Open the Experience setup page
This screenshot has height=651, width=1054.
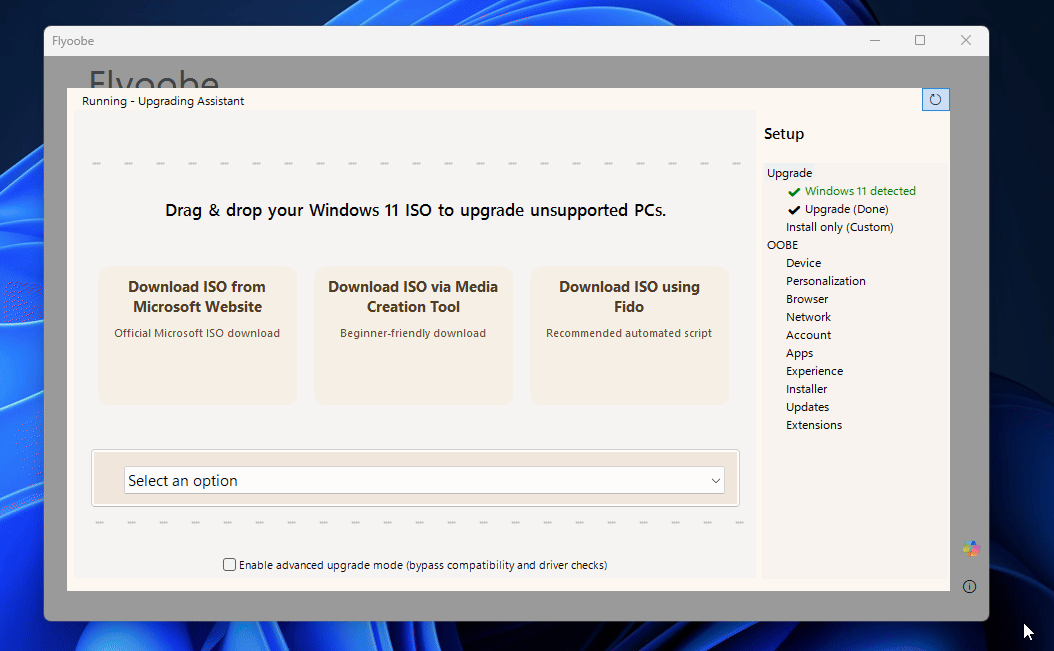[814, 371]
